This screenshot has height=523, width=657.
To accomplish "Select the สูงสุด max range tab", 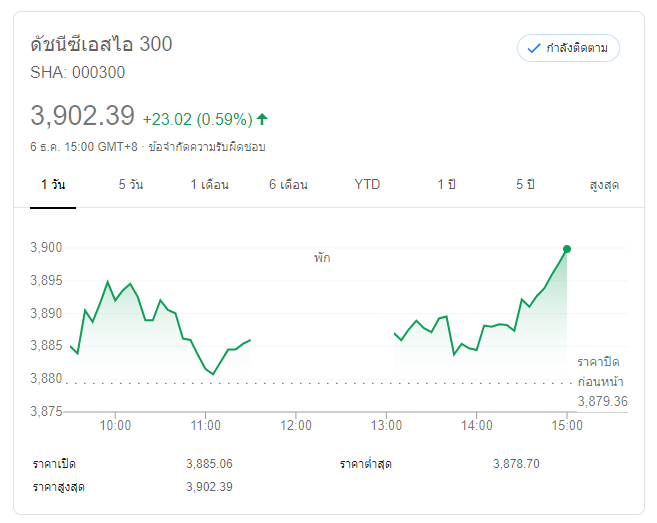I will (605, 185).
